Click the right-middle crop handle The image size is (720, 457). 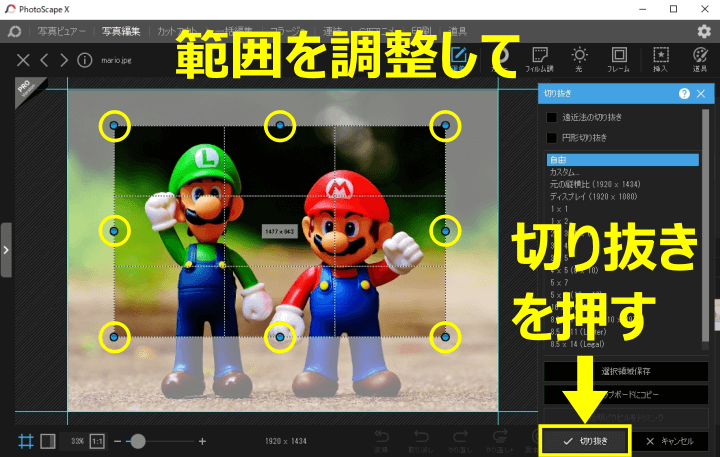point(445,231)
